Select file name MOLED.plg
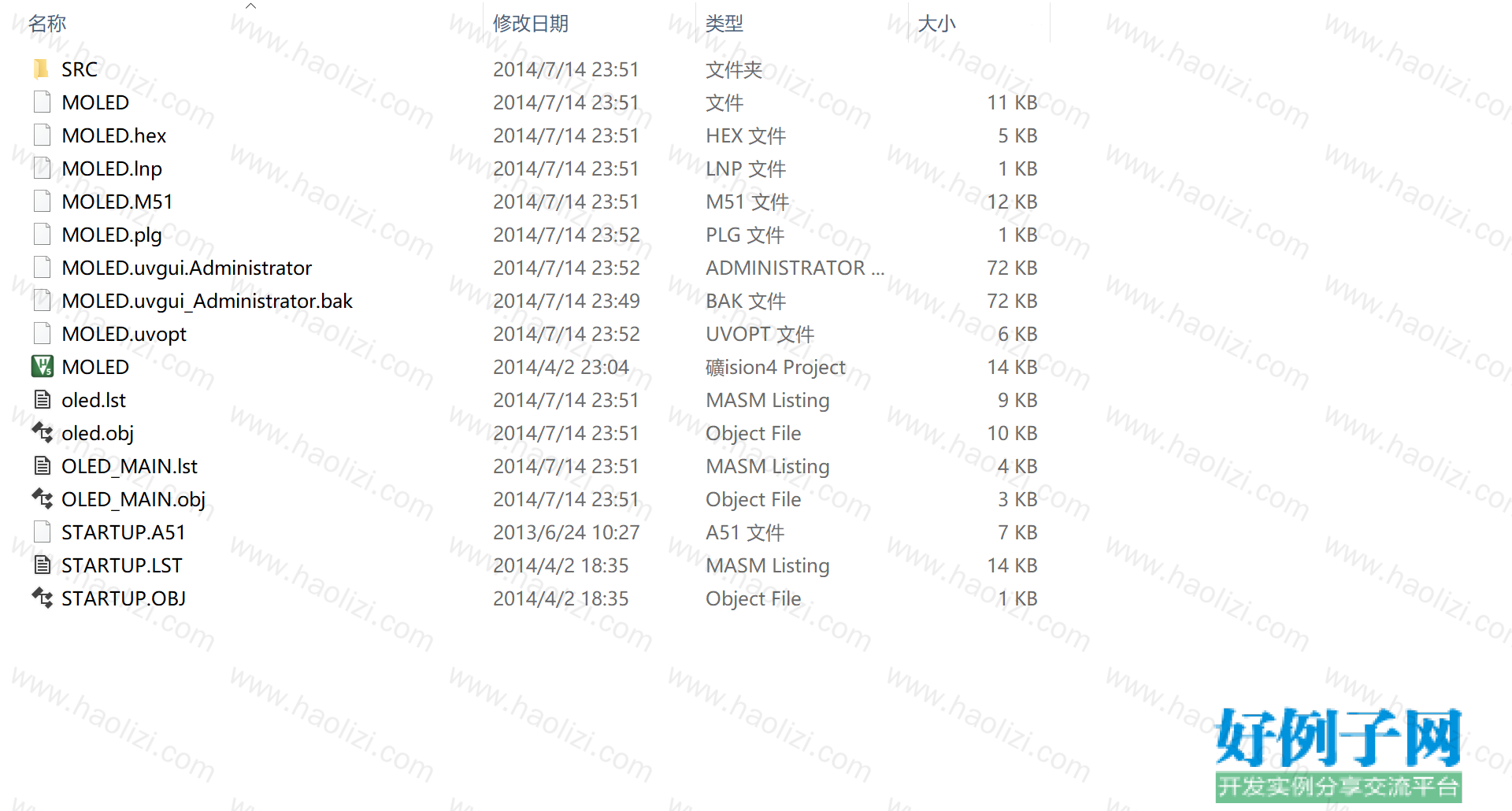 [x=112, y=235]
